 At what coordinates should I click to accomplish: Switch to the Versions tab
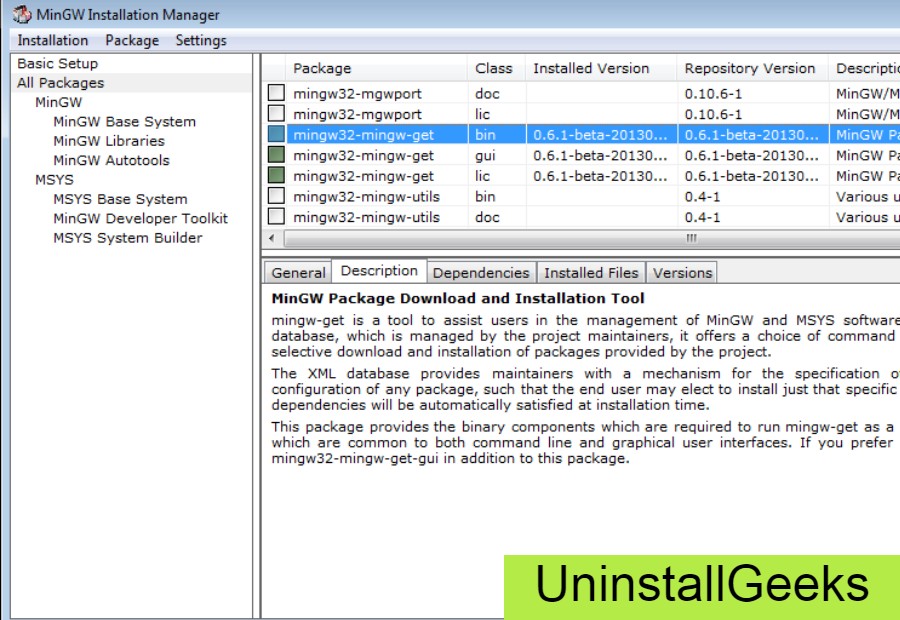point(682,273)
